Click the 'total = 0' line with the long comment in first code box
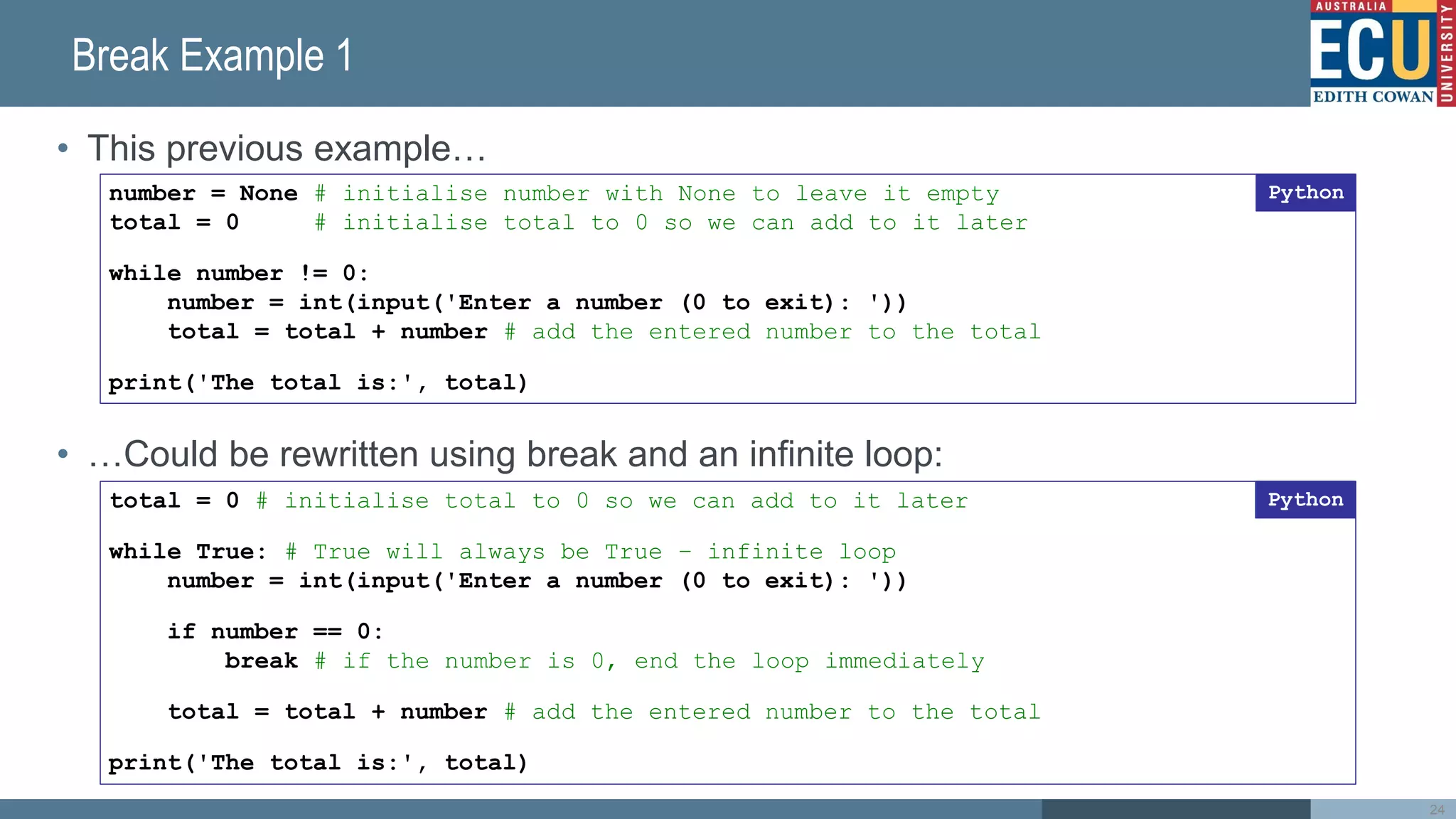Viewport: 1456px width, 819px height. 568,223
